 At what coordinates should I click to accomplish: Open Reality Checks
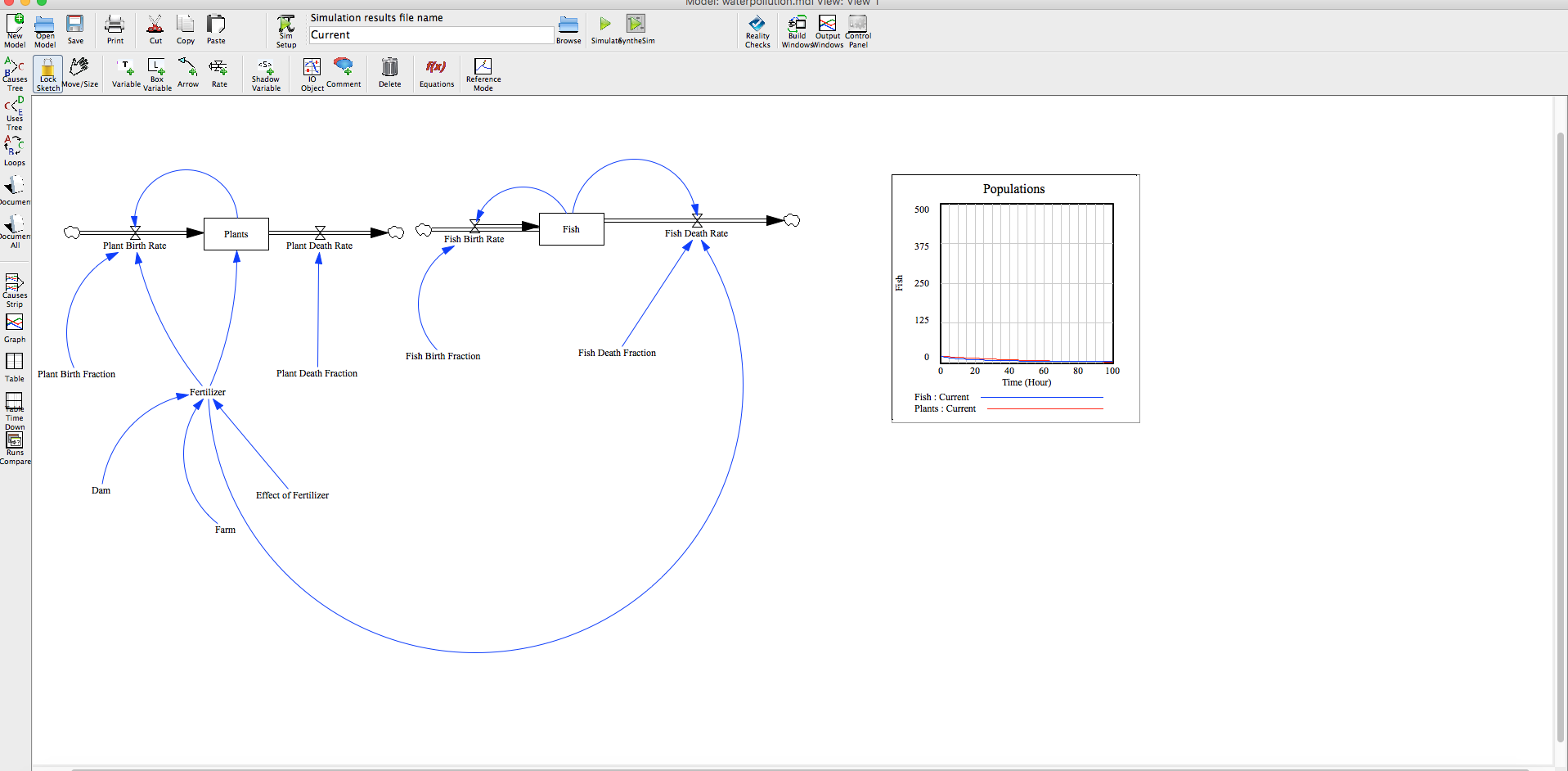[x=757, y=31]
